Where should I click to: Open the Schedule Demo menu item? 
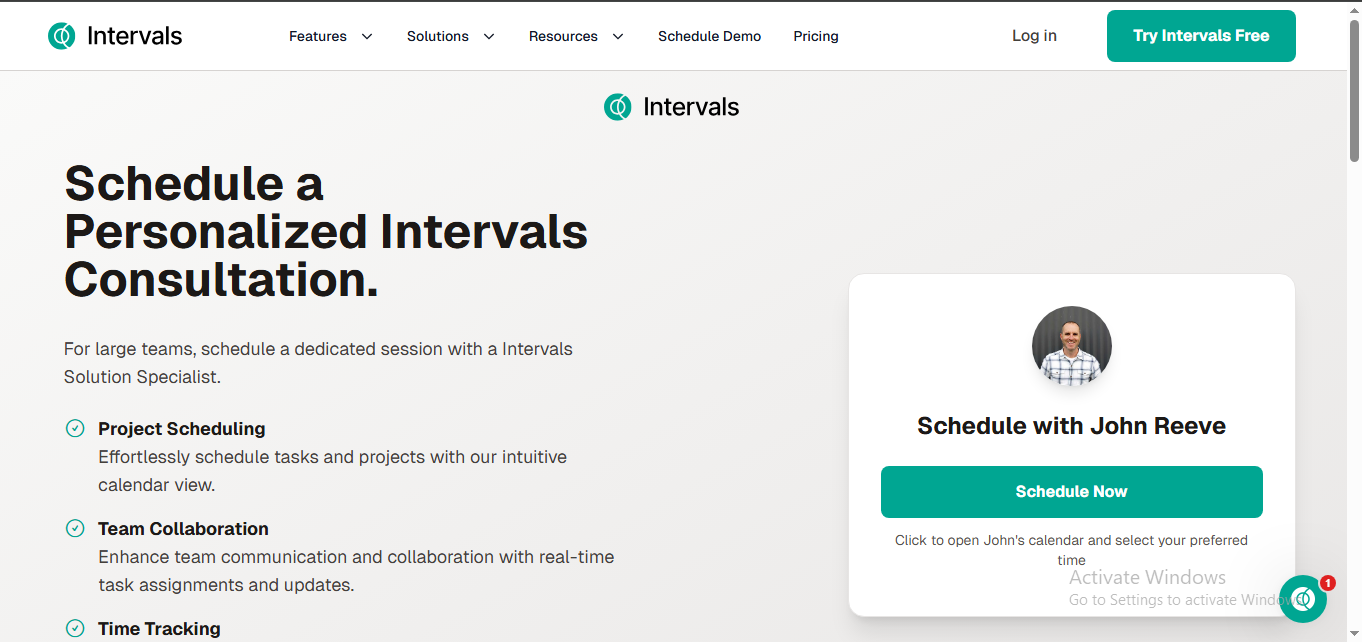(x=709, y=36)
